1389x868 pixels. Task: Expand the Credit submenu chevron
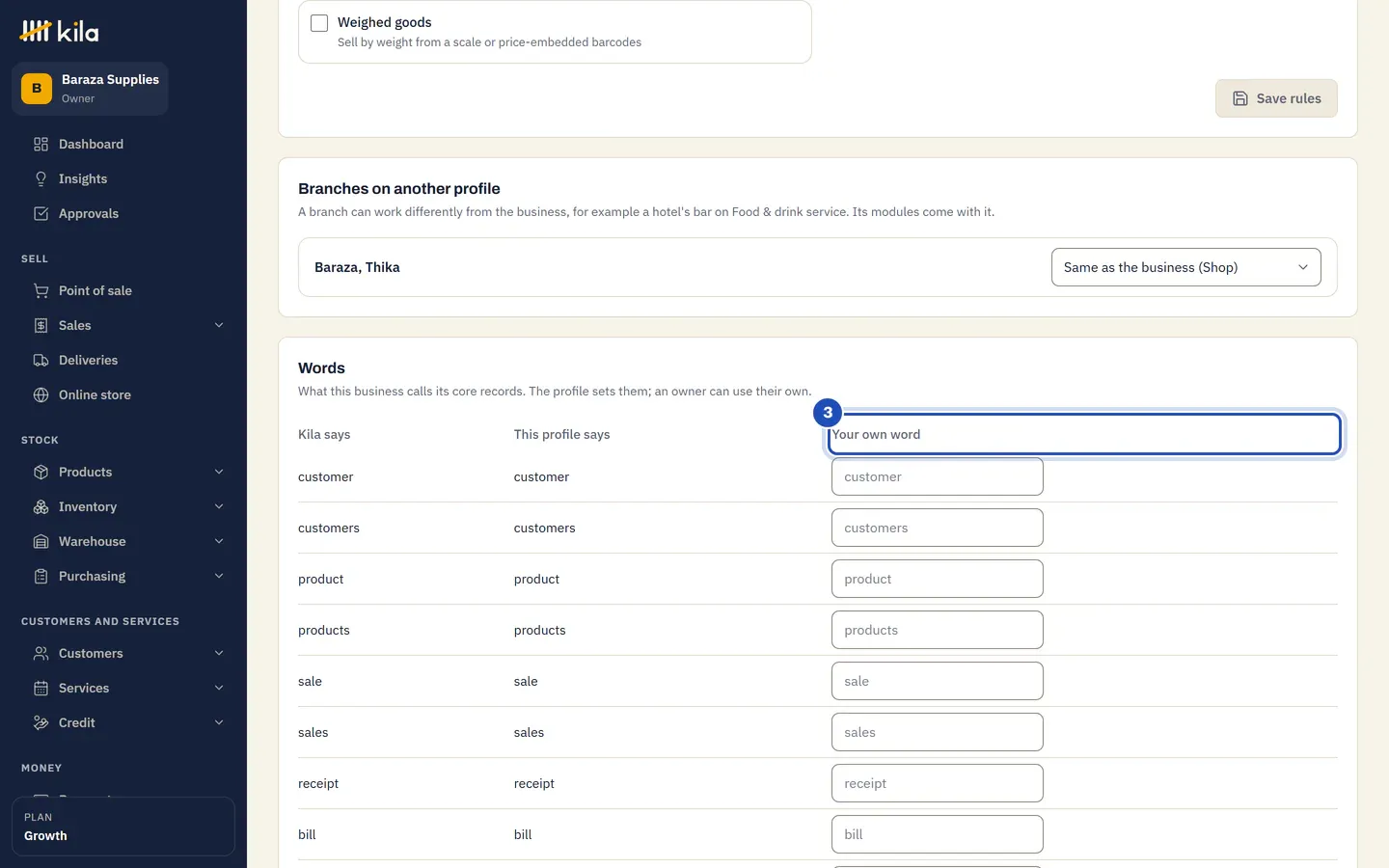tap(219, 722)
